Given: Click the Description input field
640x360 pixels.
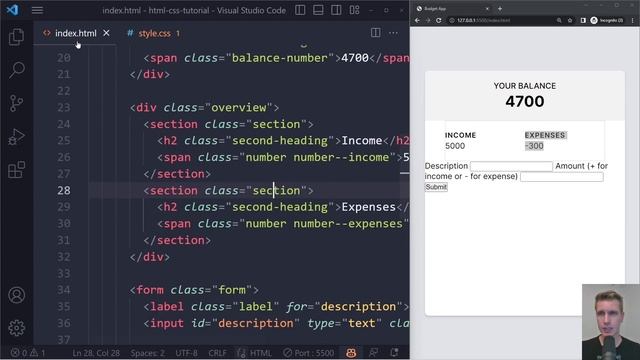Looking at the screenshot, I should [511, 166].
